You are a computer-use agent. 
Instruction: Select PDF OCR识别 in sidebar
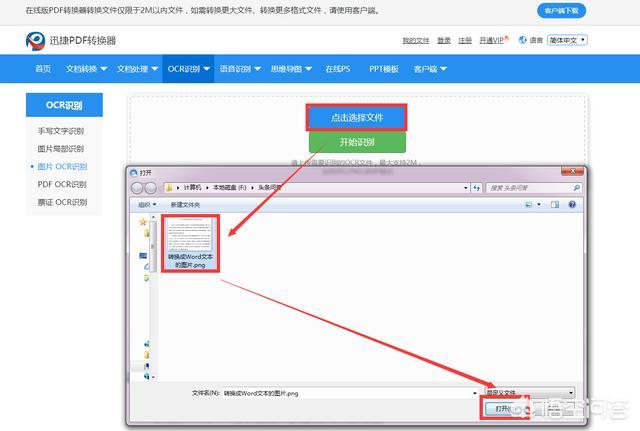click(62, 184)
